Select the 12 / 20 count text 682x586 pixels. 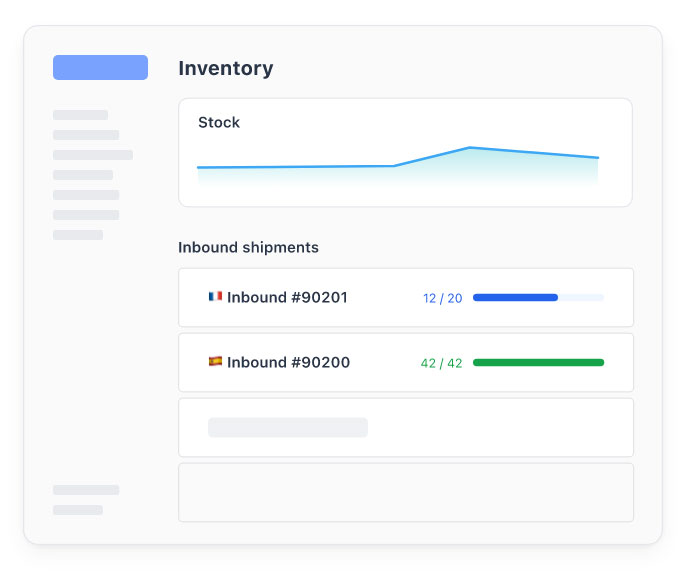tap(442, 298)
